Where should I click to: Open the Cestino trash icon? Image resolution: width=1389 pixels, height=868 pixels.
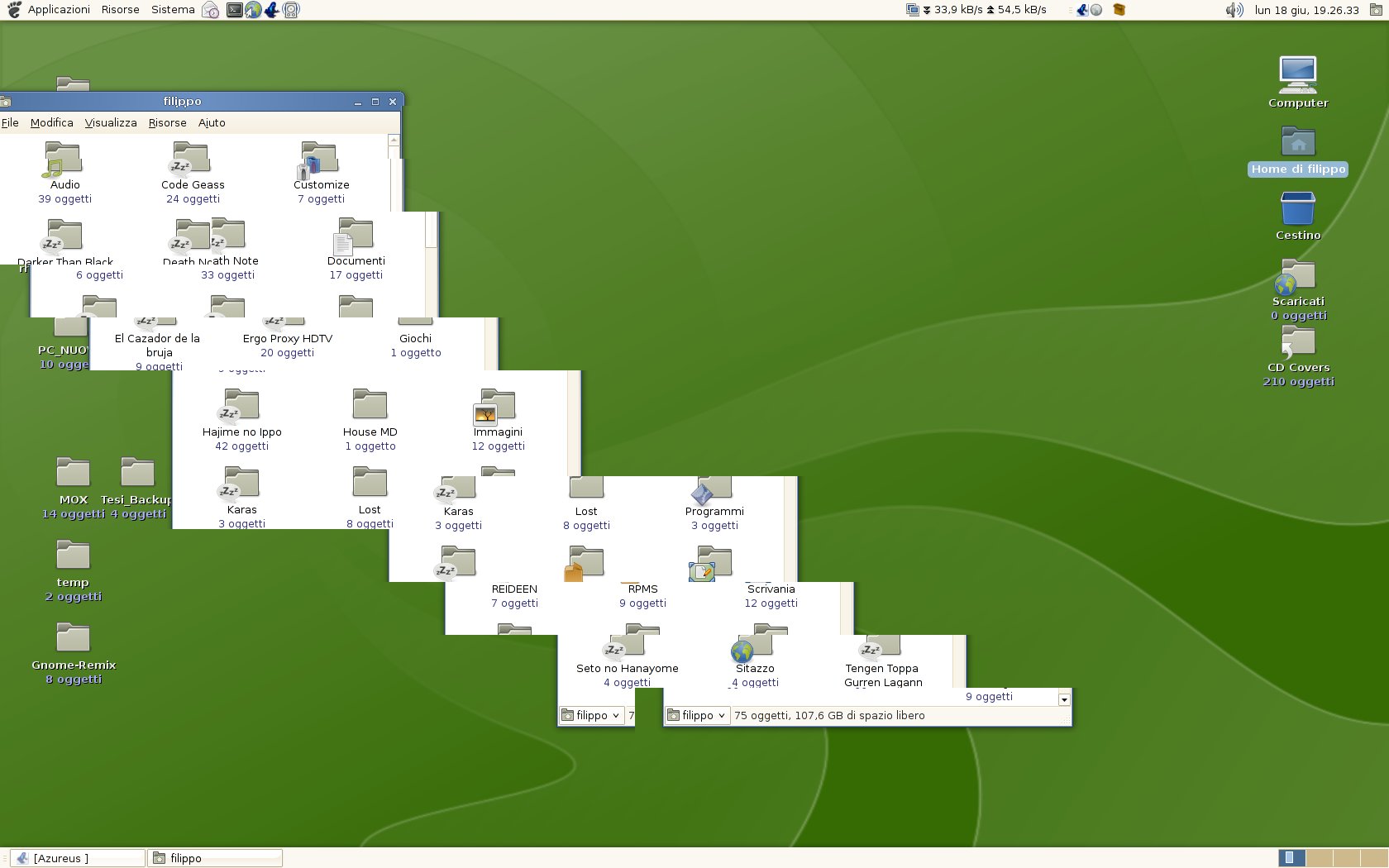pos(1297,211)
